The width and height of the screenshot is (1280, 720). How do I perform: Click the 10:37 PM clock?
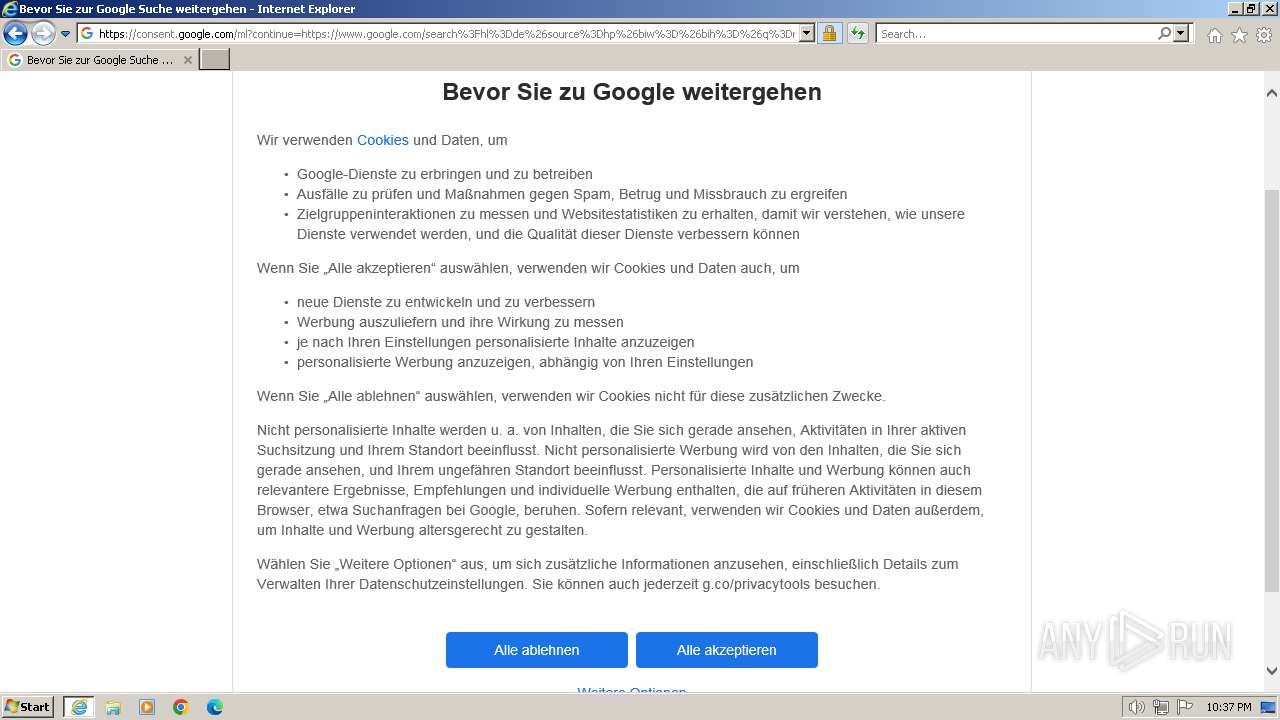1229,707
